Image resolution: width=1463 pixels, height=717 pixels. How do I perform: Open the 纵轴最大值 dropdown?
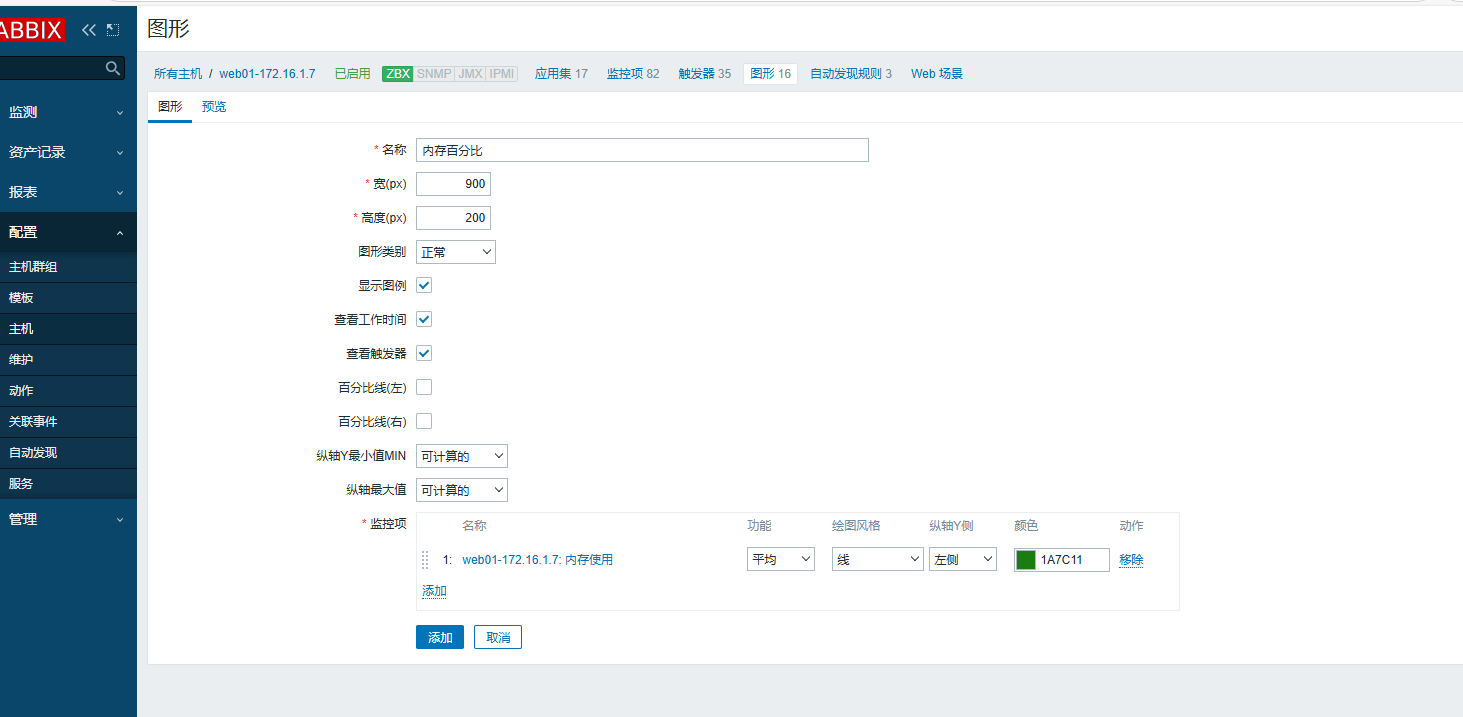(462, 490)
